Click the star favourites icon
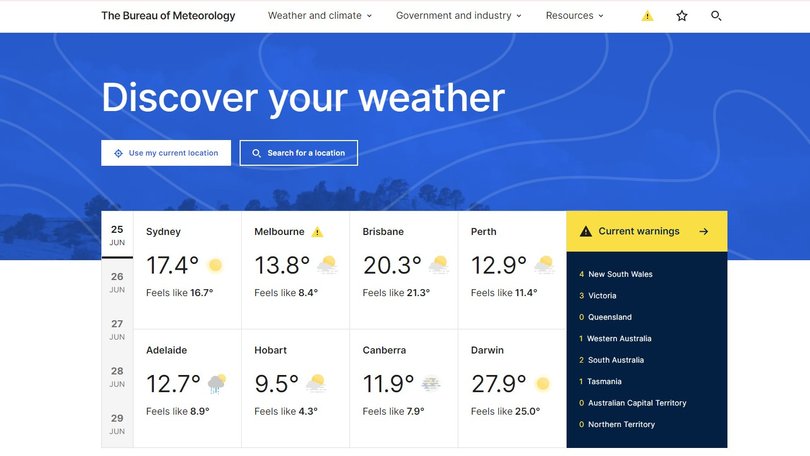The width and height of the screenshot is (810, 456). [682, 16]
